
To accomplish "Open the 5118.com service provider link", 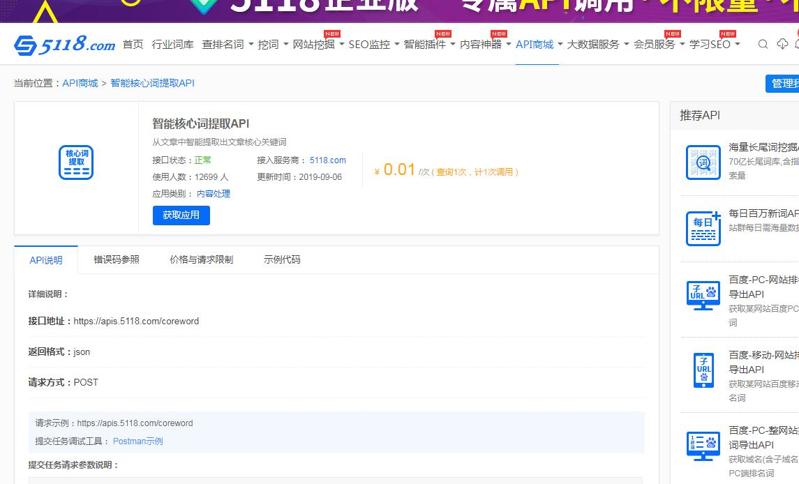I will click(328, 160).
